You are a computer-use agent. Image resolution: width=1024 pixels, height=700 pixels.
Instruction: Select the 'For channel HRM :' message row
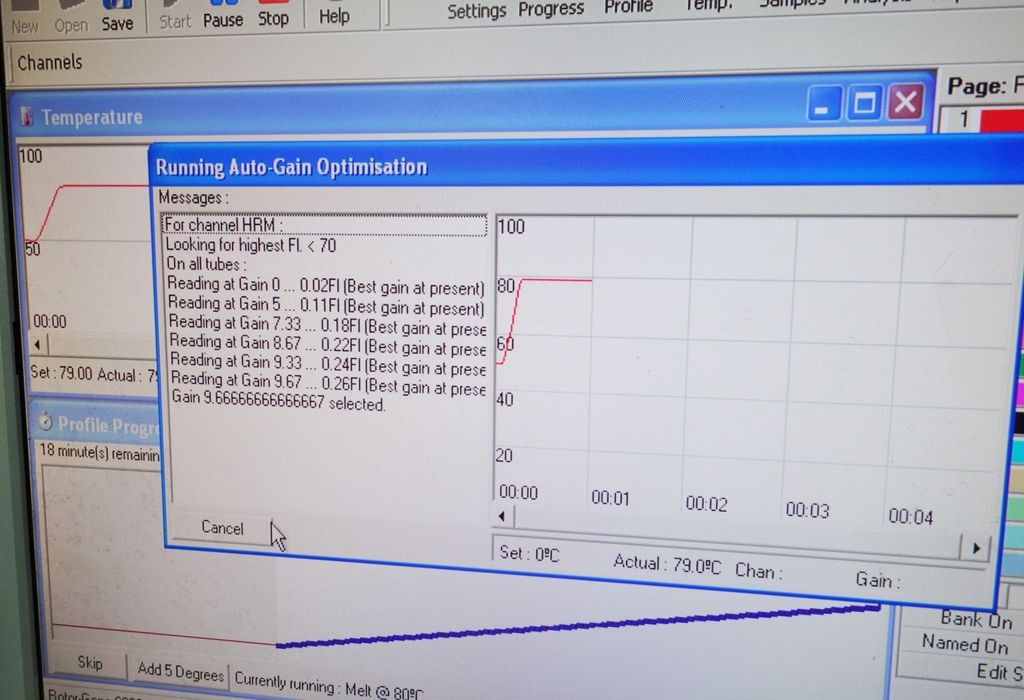tap(325, 225)
